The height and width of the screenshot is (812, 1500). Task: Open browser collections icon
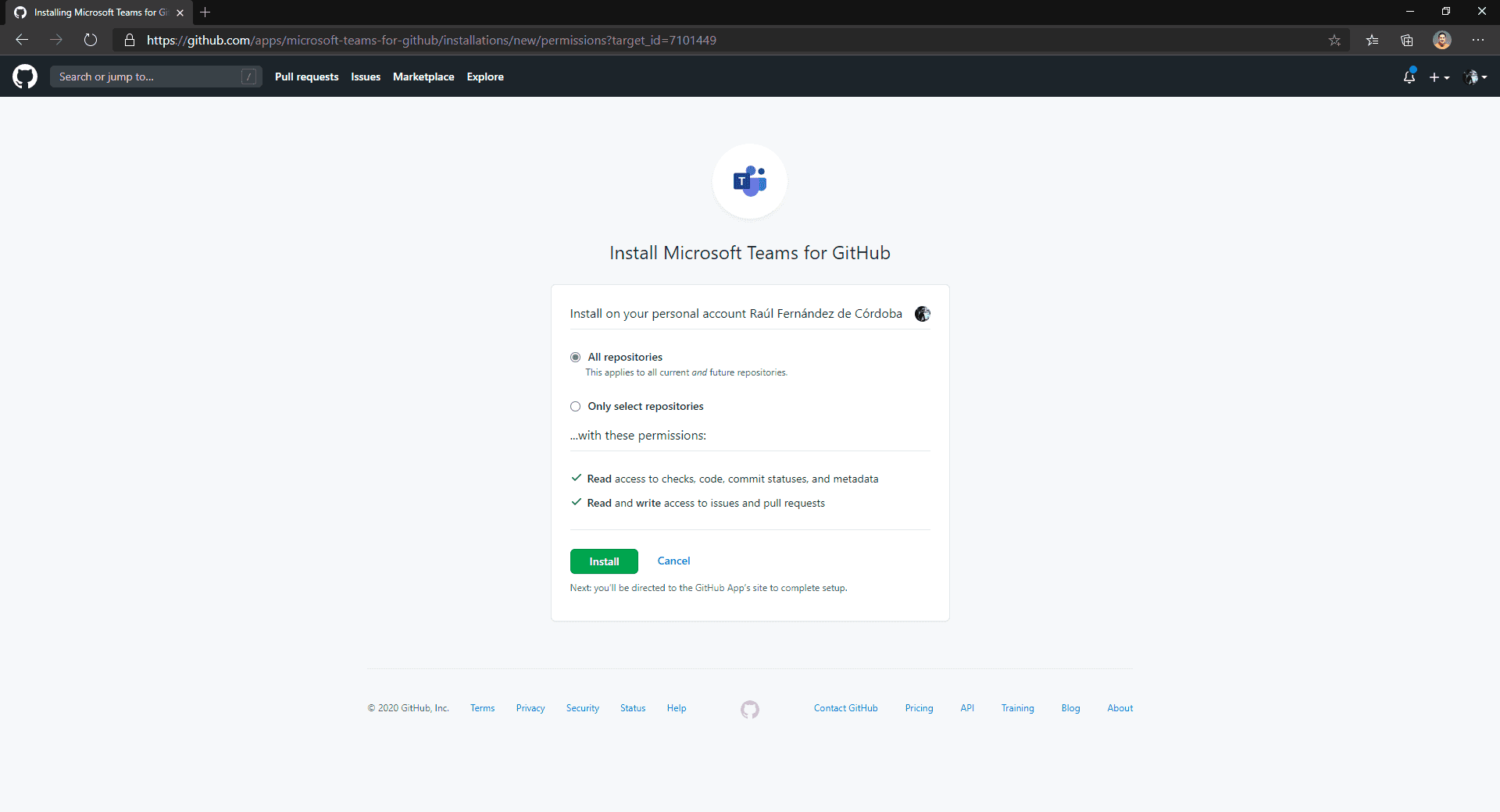[1407, 40]
